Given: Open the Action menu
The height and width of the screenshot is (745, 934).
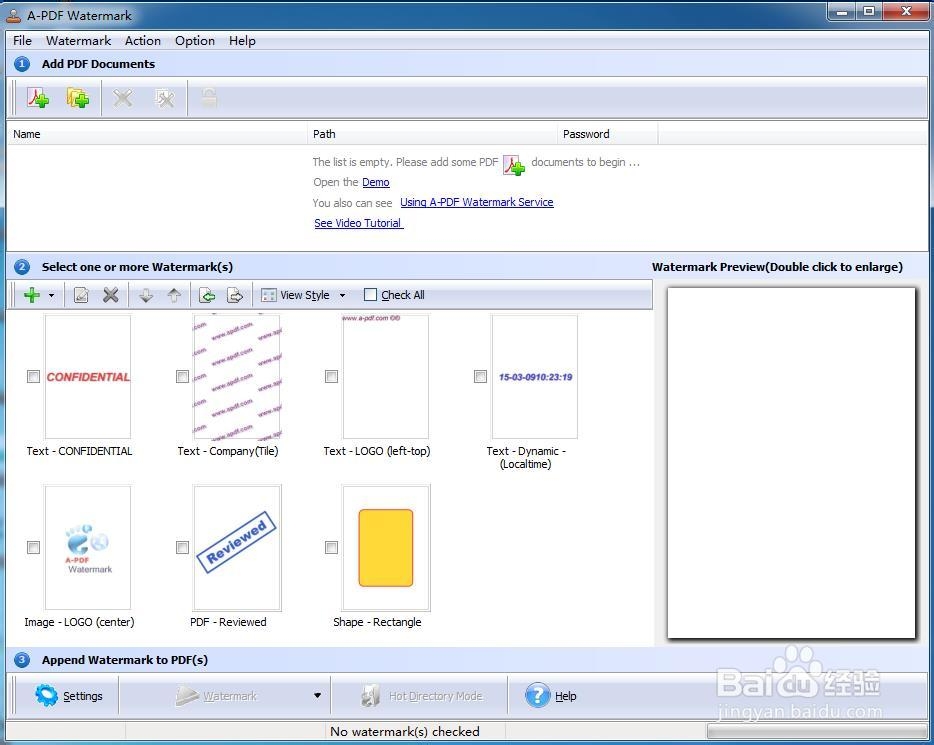Looking at the screenshot, I should pyautogui.click(x=143, y=40).
